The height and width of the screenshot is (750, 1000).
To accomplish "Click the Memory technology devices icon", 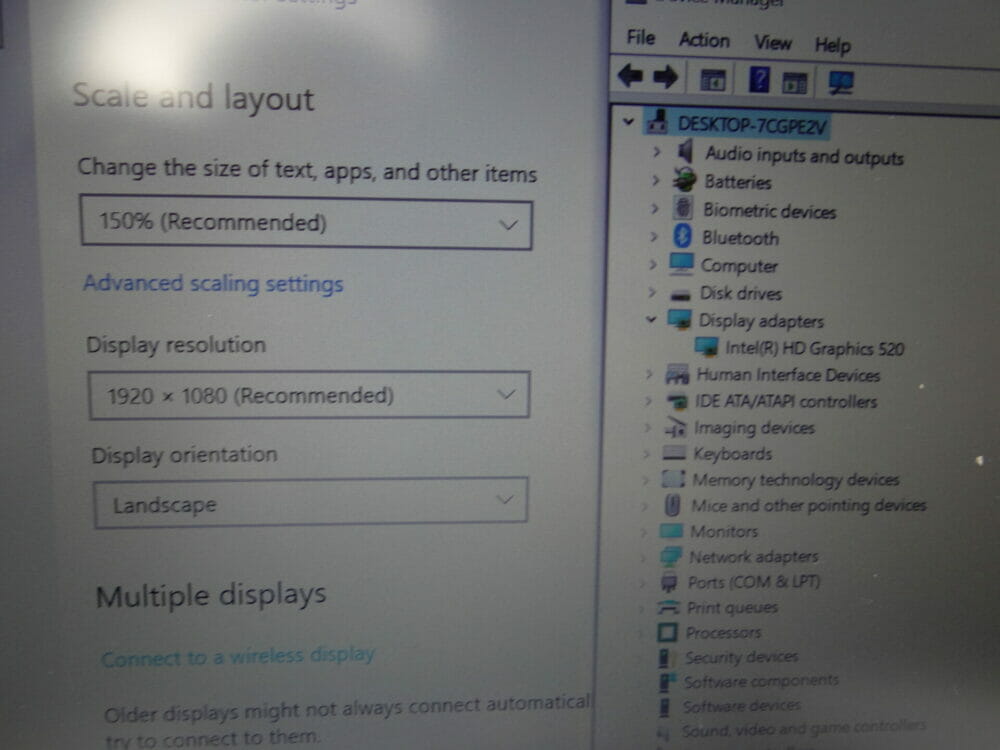I will click(x=673, y=478).
